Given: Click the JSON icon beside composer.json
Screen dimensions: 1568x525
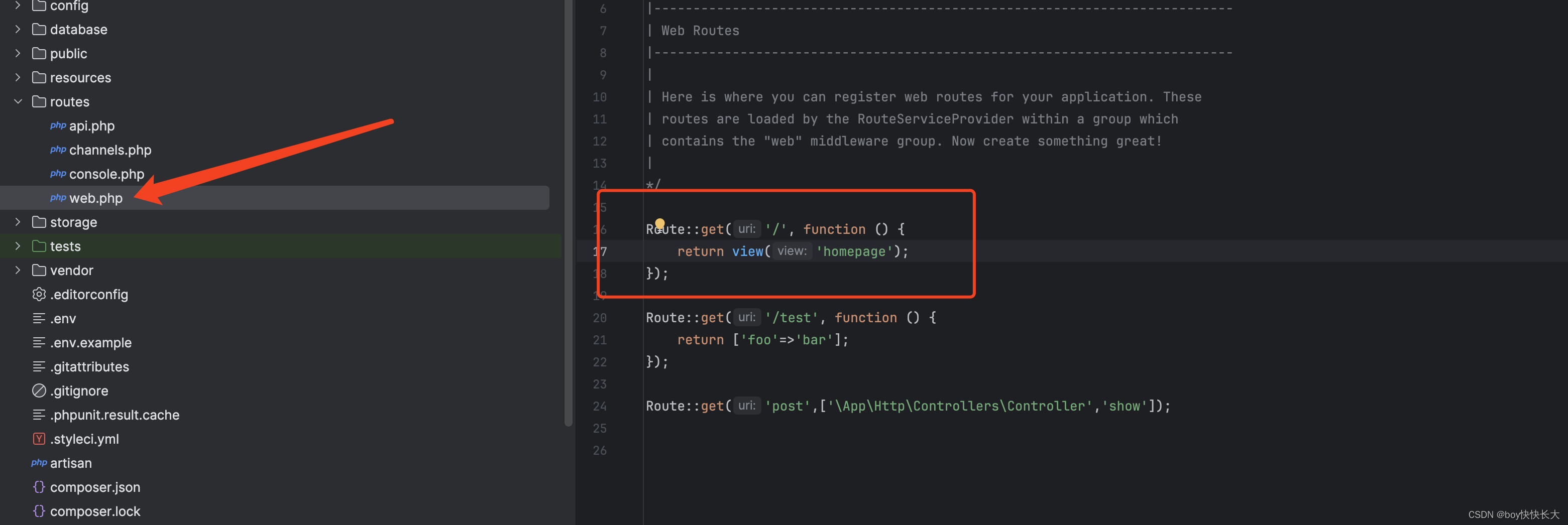Looking at the screenshot, I should (x=39, y=487).
